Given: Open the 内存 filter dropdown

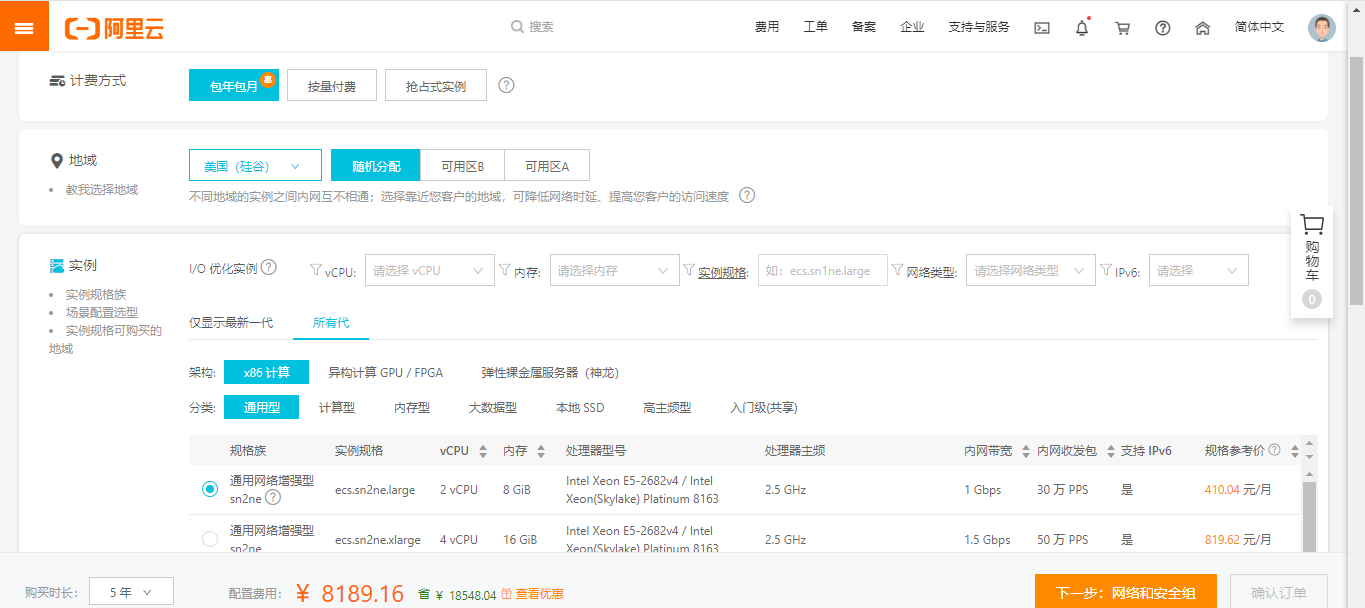Looking at the screenshot, I should 615,270.
